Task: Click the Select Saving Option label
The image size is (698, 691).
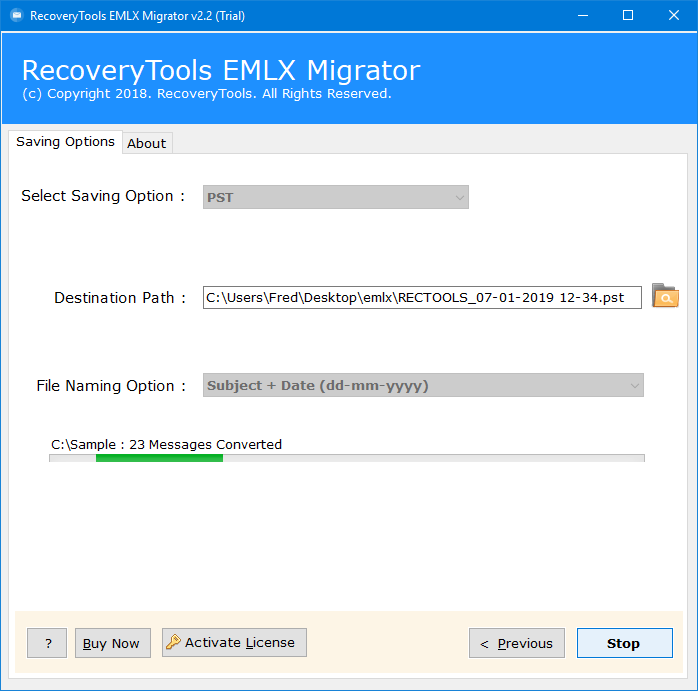Action: pyautogui.click(x=103, y=196)
